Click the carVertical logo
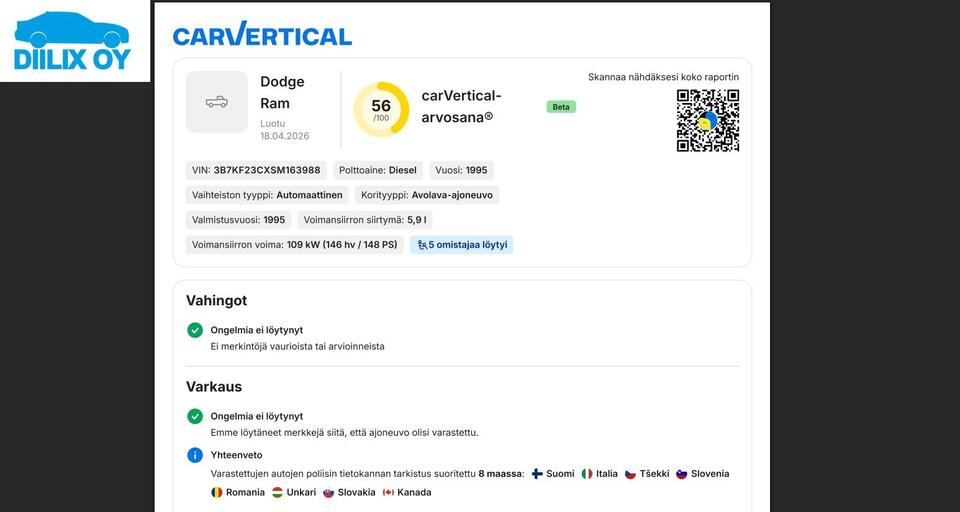960x512 pixels. (x=262, y=36)
